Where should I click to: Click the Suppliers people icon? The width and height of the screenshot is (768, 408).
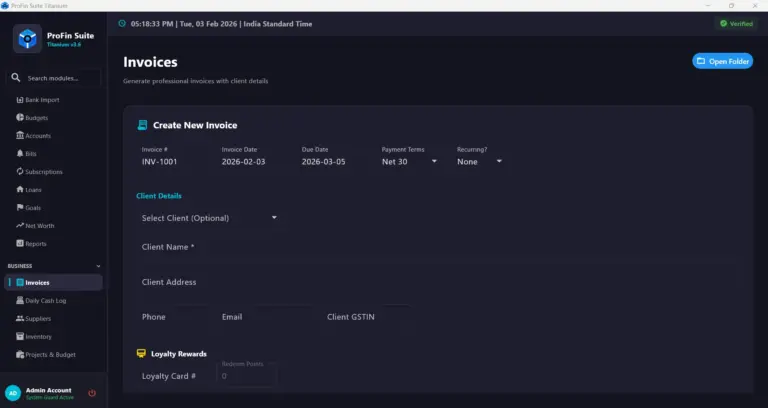pos(20,318)
